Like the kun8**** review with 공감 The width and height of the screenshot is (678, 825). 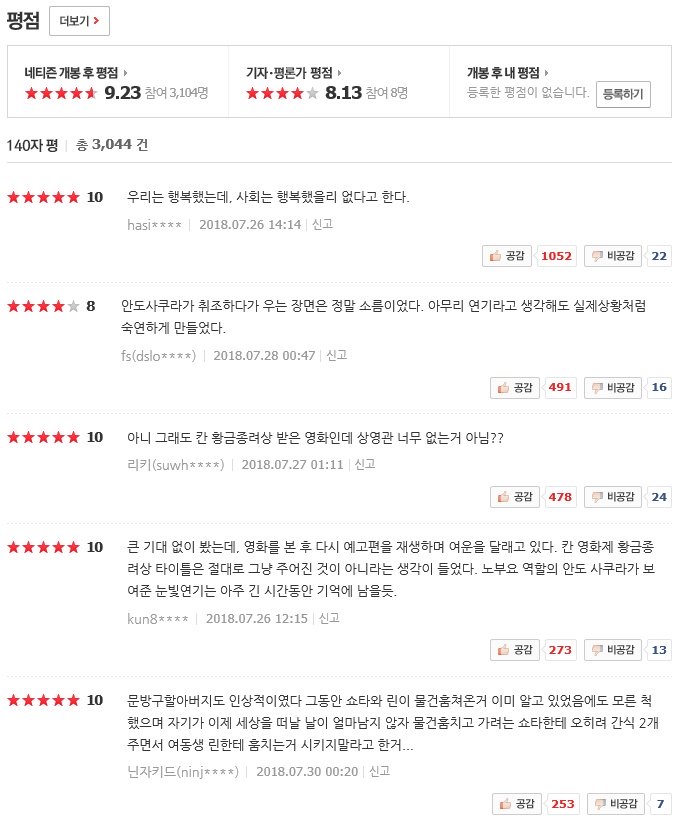(x=514, y=650)
